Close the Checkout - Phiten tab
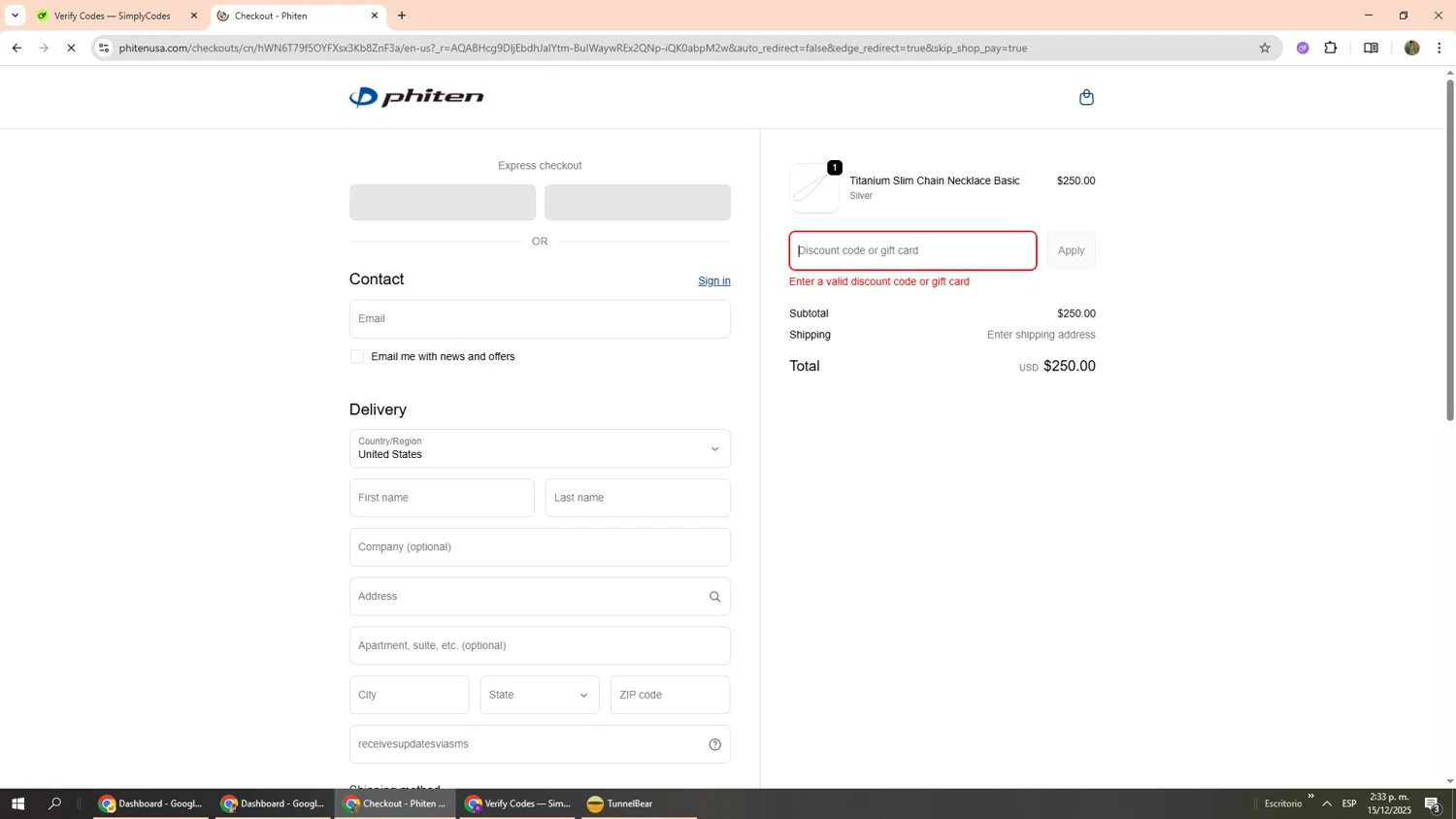 pyautogui.click(x=375, y=16)
